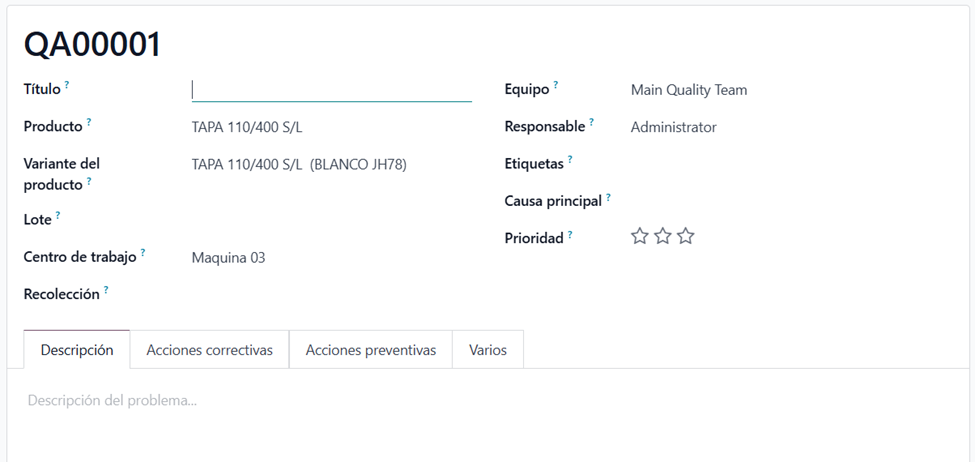Set priority to the third star

(x=685, y=236)
